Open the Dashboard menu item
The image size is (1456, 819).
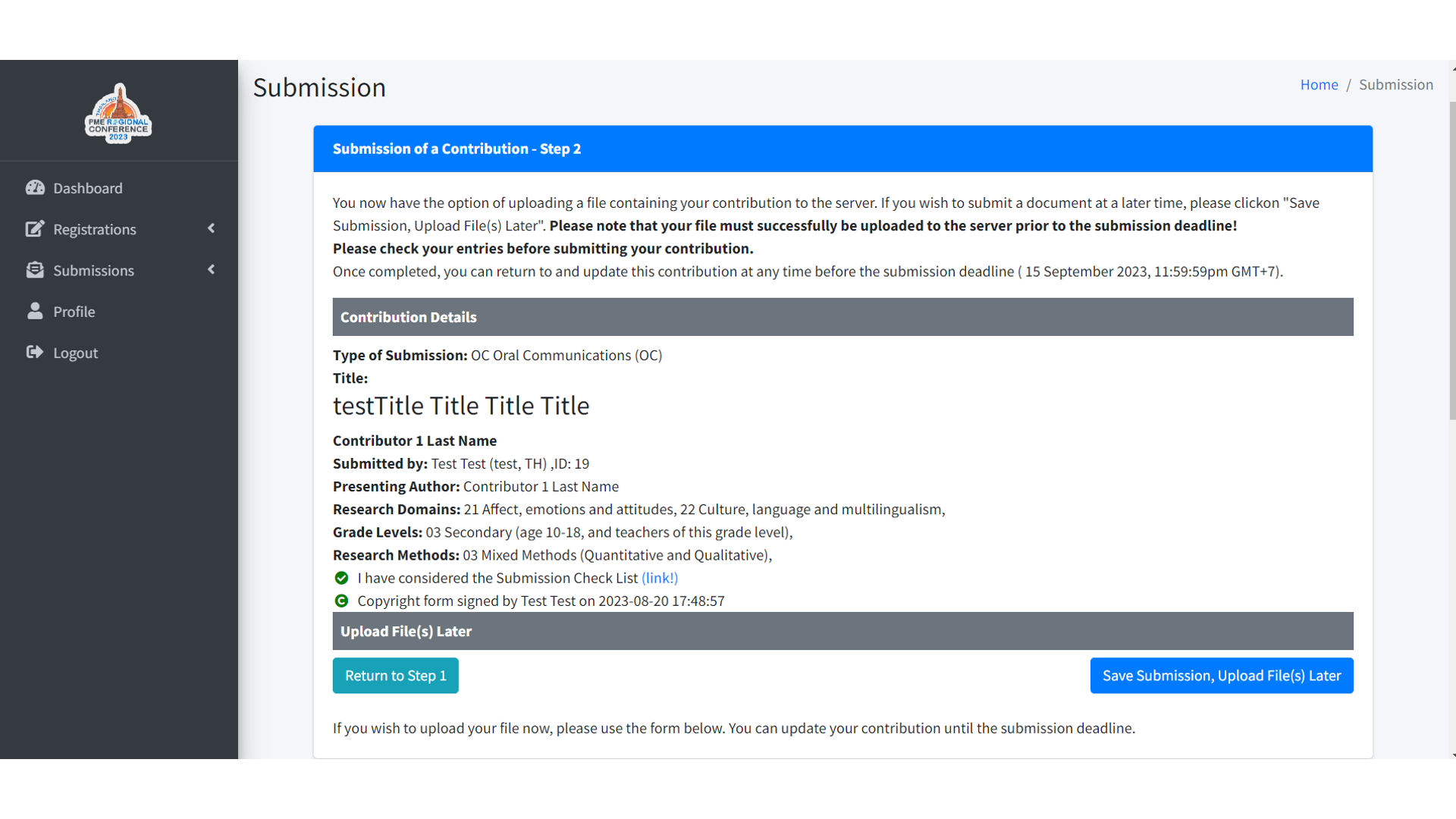(87, 188)
